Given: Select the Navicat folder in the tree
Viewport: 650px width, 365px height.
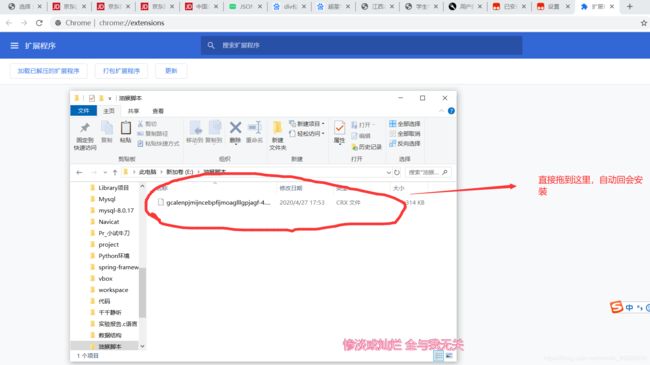Looking at the screenshot, I should pyautogui.click(x=109, y=222).
